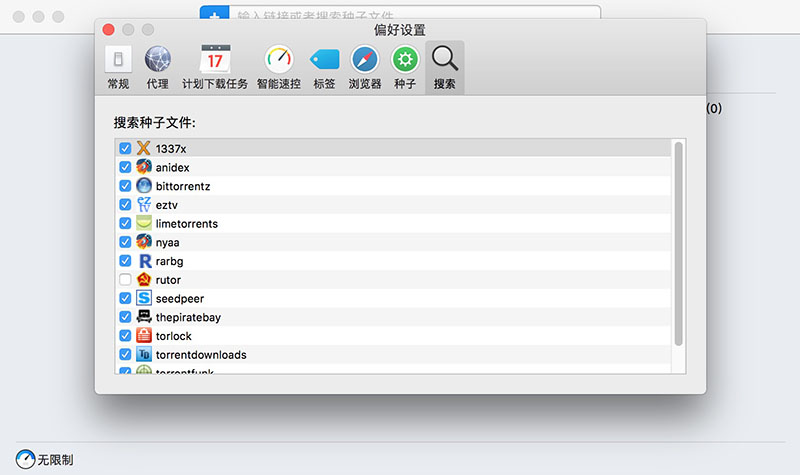Open the 标签 tags preferences pane
The image size is (800, 475).
tap(324, 68)
